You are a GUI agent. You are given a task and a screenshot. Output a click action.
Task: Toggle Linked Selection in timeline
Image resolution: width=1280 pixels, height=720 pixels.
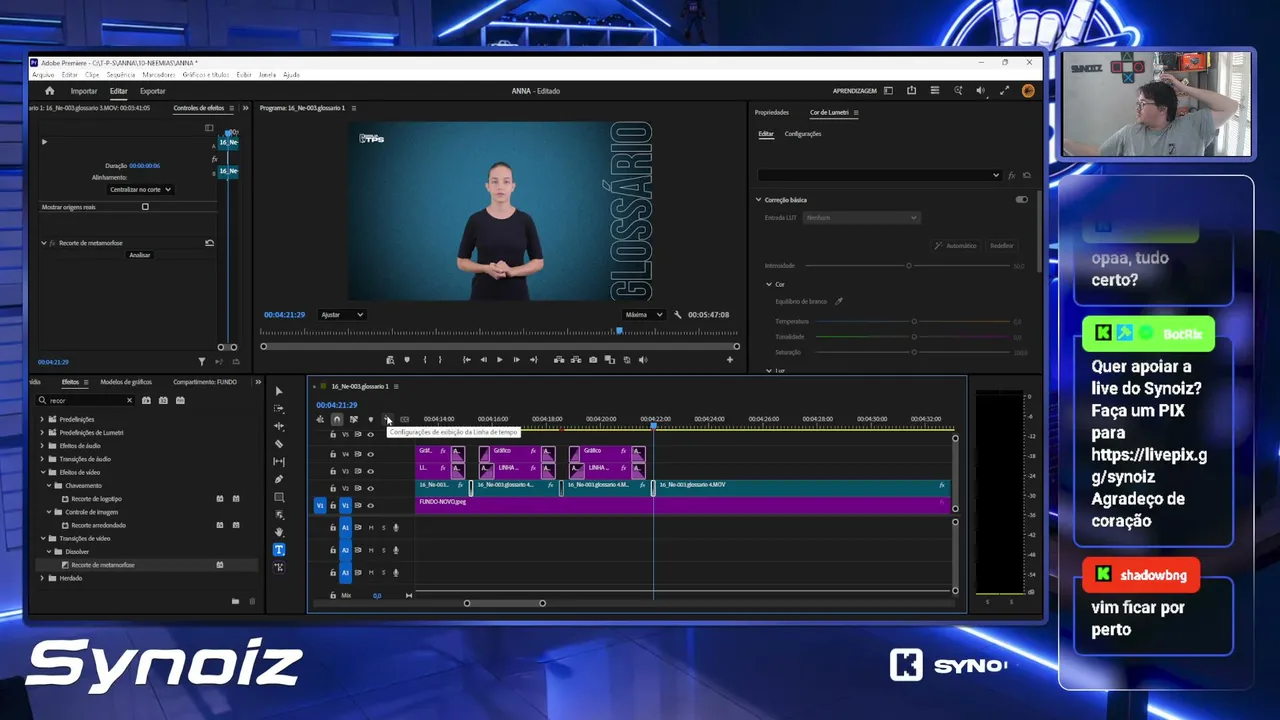pos(353,419)
